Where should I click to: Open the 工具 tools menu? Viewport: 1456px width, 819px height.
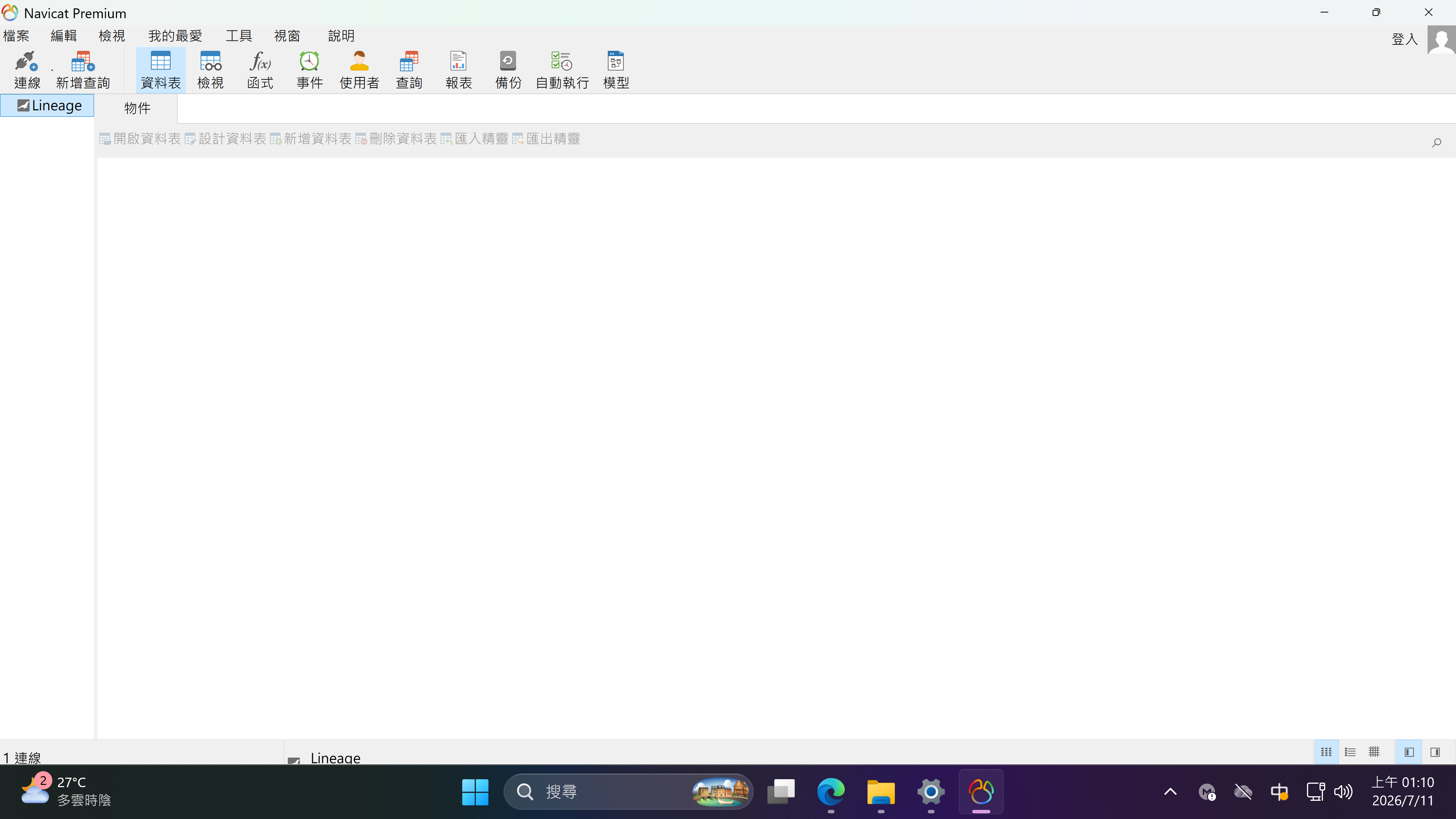[x=238, y=36]
